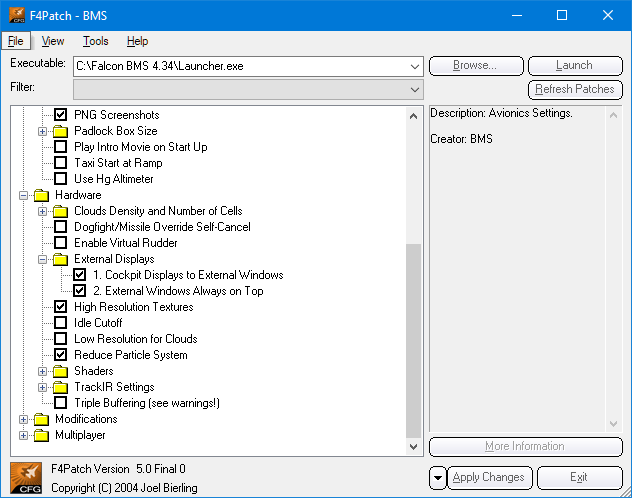Image resolution: width=632 pixels, height=498 pixels.
Task: Uncheck Cockpit Displays to External Windows
Action: click(79, 275)
